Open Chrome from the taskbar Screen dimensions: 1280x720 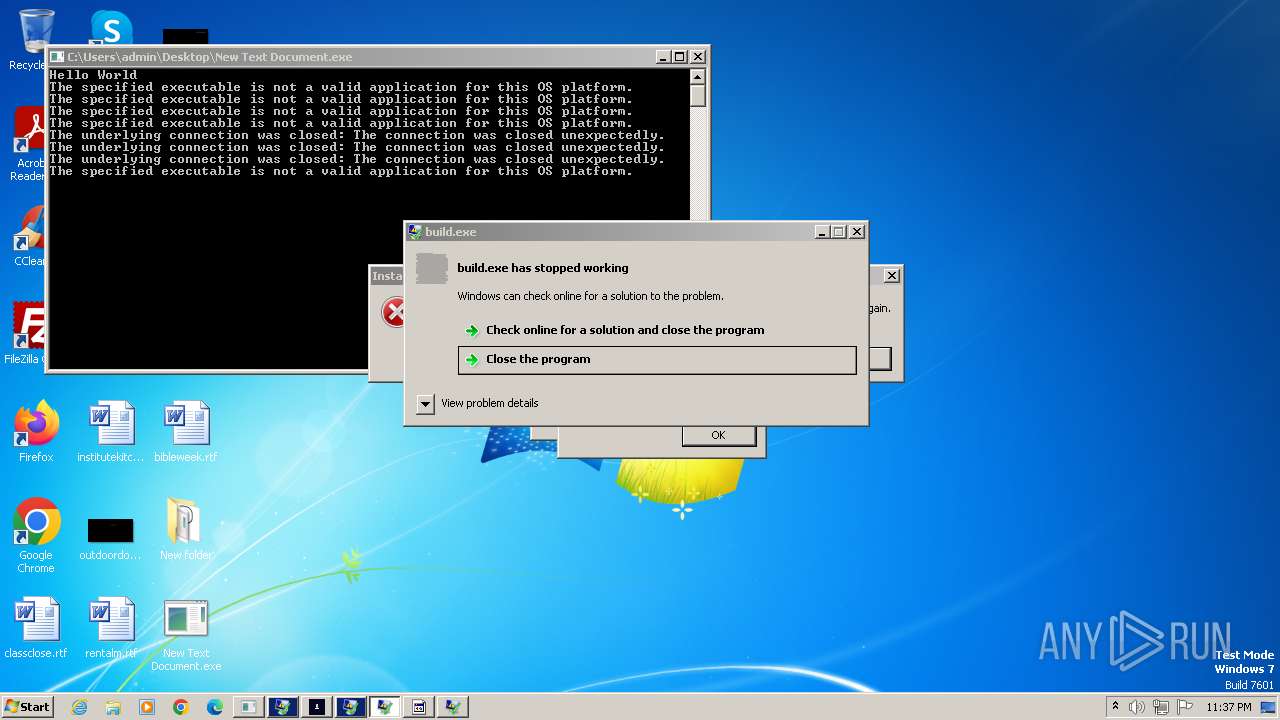181,707
